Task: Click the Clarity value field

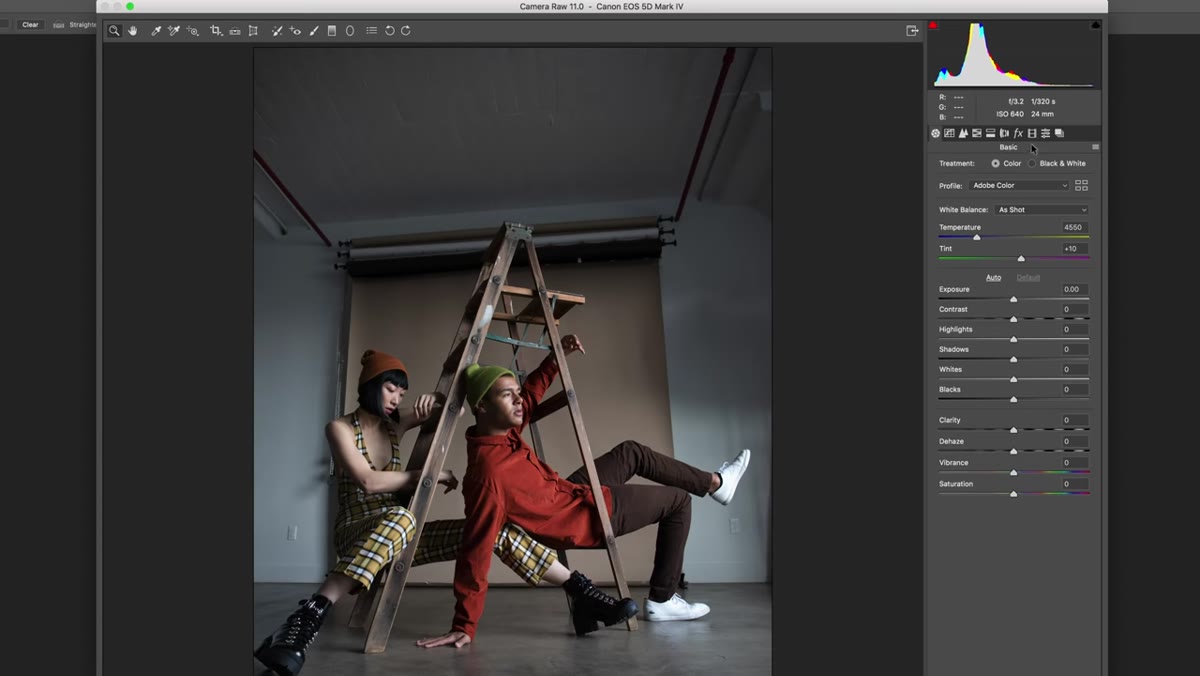Action: (x=1074, y=421)
